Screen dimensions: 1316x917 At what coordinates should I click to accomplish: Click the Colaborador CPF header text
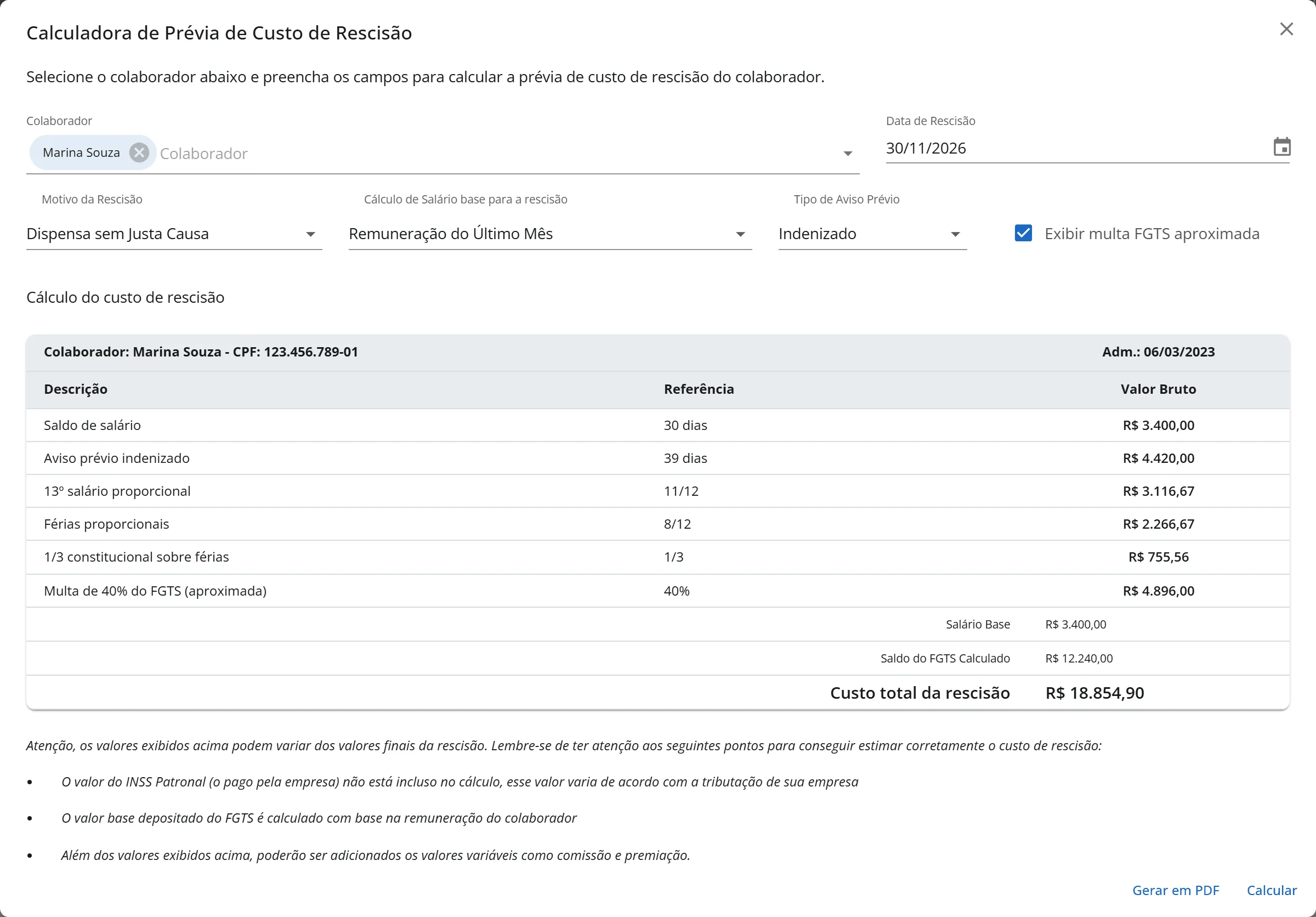tap(201, 352)
